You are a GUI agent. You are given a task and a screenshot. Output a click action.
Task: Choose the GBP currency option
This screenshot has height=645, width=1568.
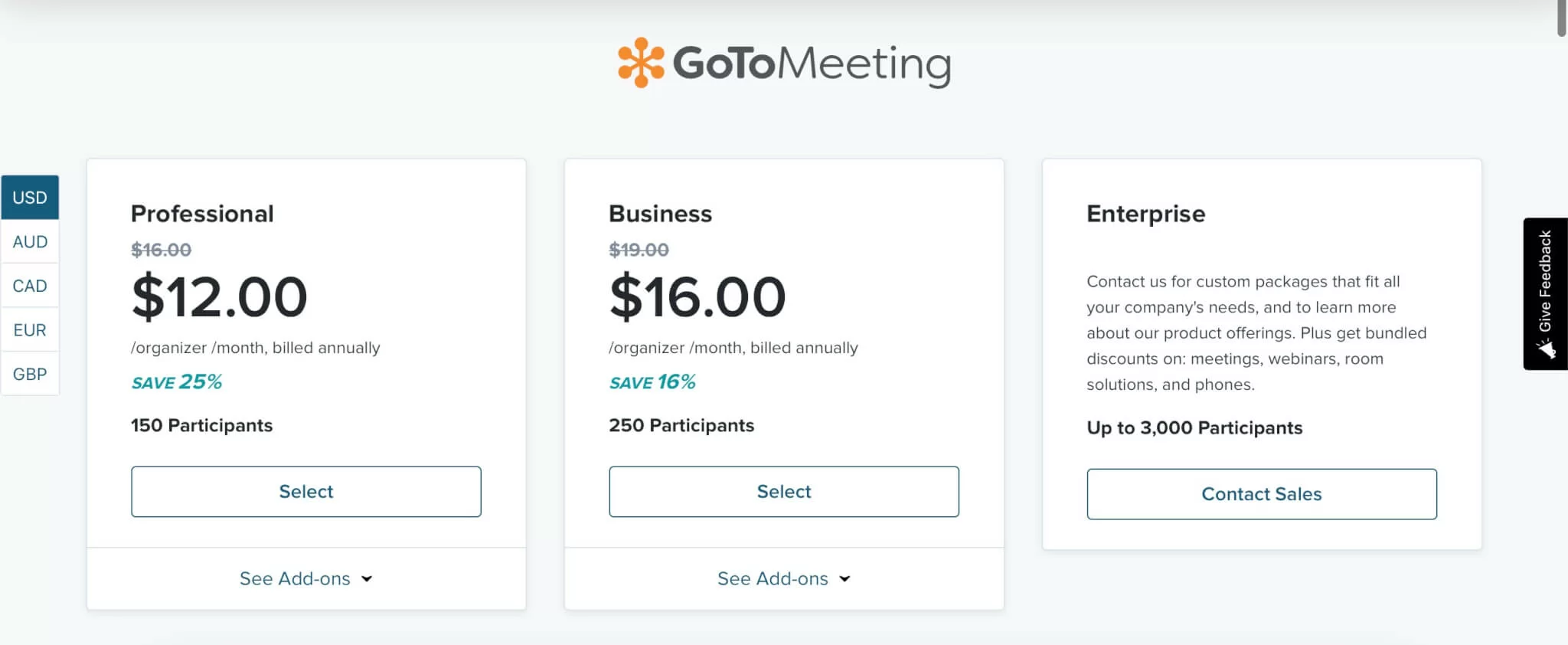30,375
